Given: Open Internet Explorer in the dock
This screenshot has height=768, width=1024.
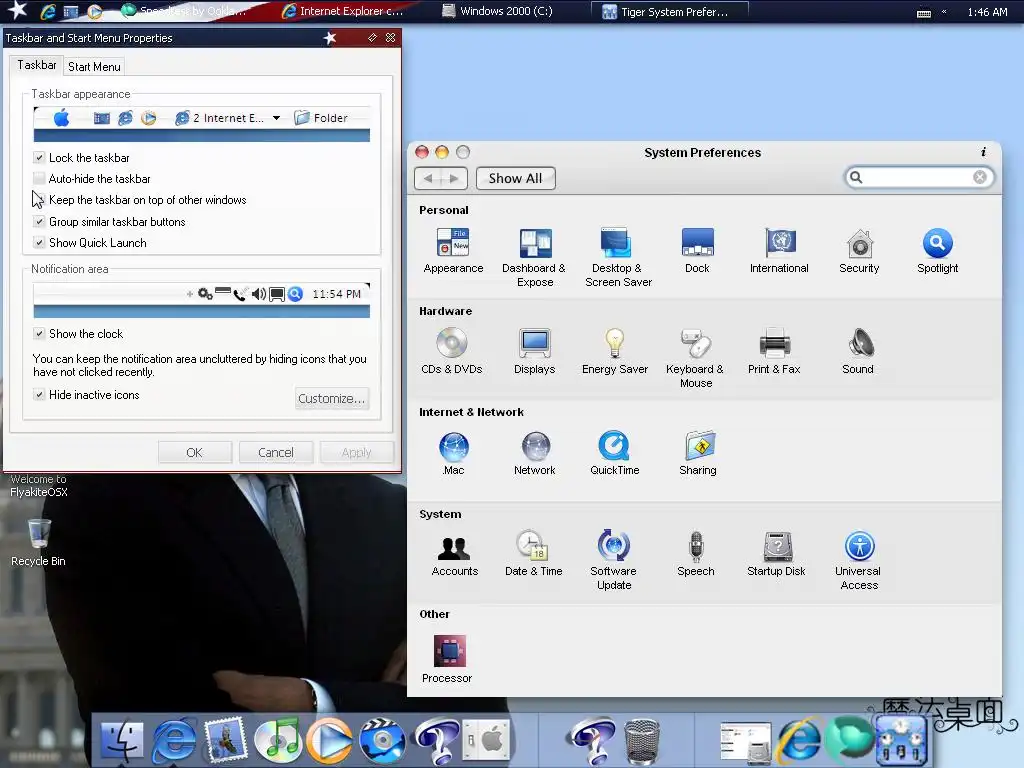Looking at the screenshot, I should (174, 741).
